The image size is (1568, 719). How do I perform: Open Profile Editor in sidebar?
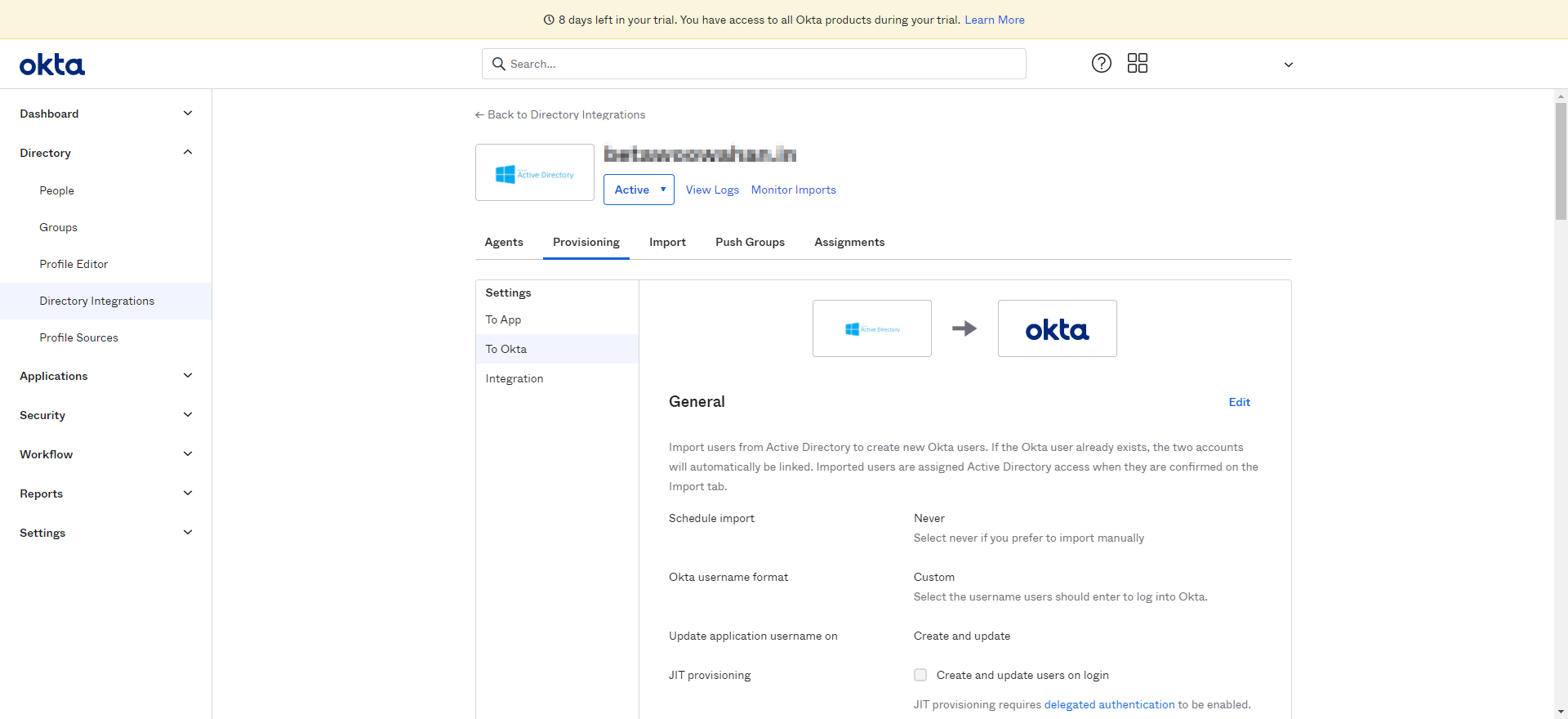[x=106, y=264]
